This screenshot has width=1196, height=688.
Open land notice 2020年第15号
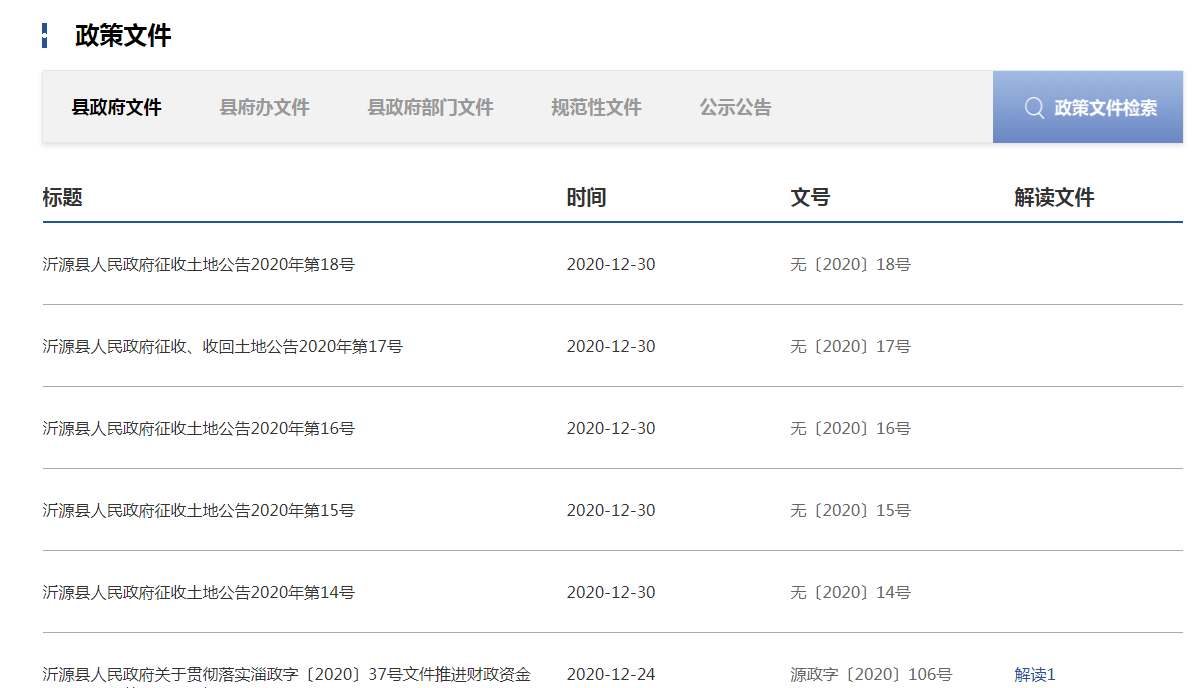[x=198, y=511]
